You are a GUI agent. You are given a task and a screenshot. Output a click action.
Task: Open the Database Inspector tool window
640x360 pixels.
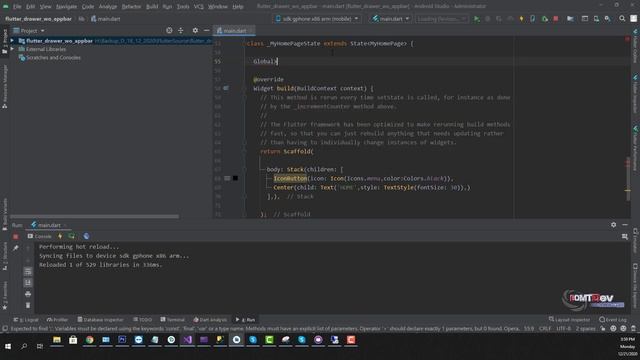[100, 320]
